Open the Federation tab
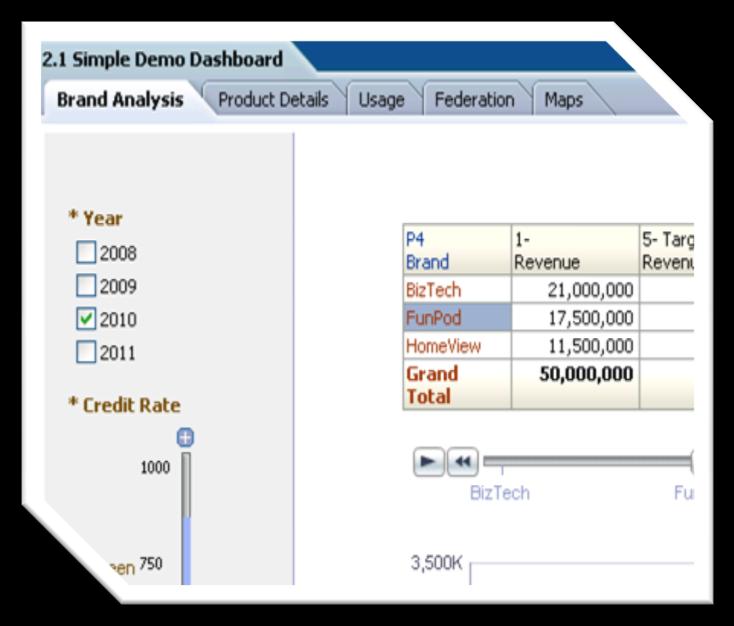Image resolution: width=734 pixels, height=626 pixels. [x=475, y=99]
